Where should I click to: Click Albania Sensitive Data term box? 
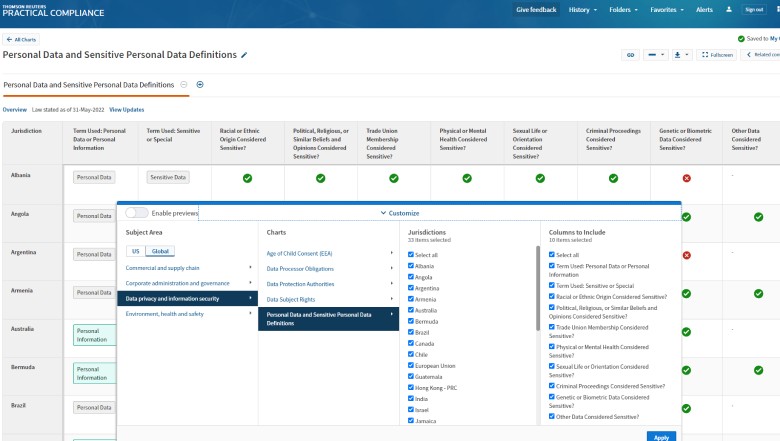click(x=168, y=177)
